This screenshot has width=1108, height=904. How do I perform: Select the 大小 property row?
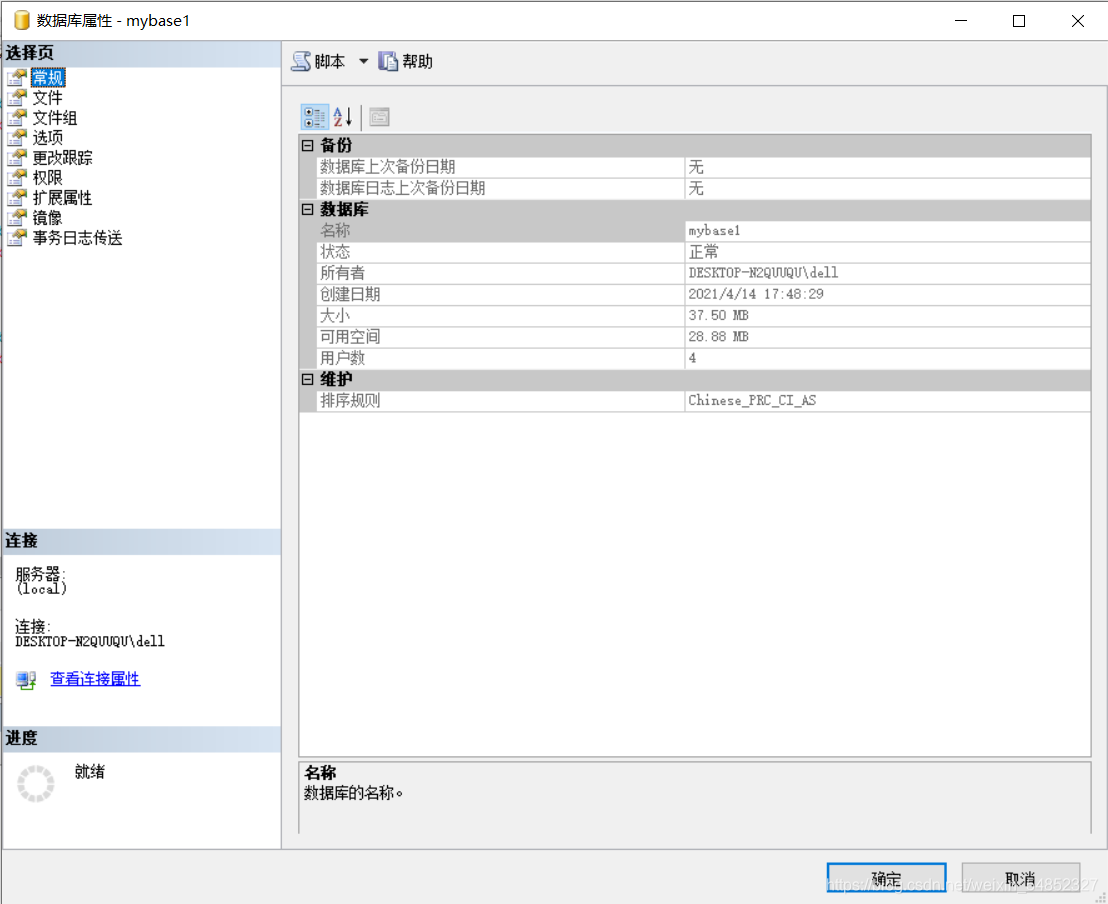pyautogui.click(x=704, y=315)
